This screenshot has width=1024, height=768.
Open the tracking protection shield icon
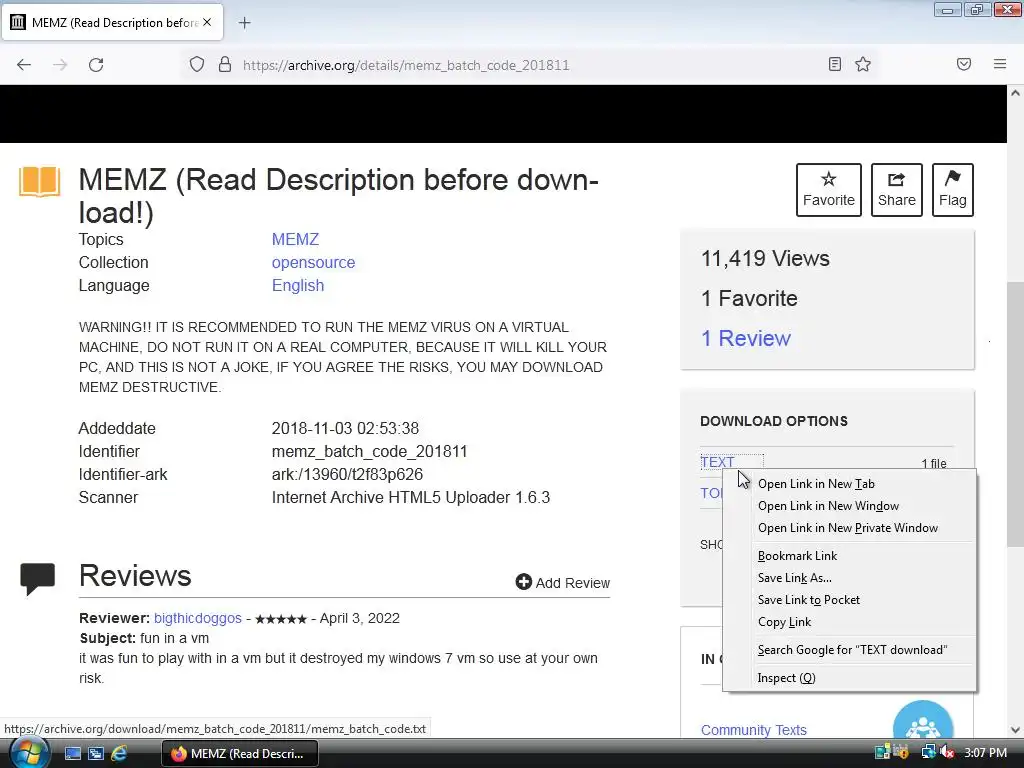[197, 65]
